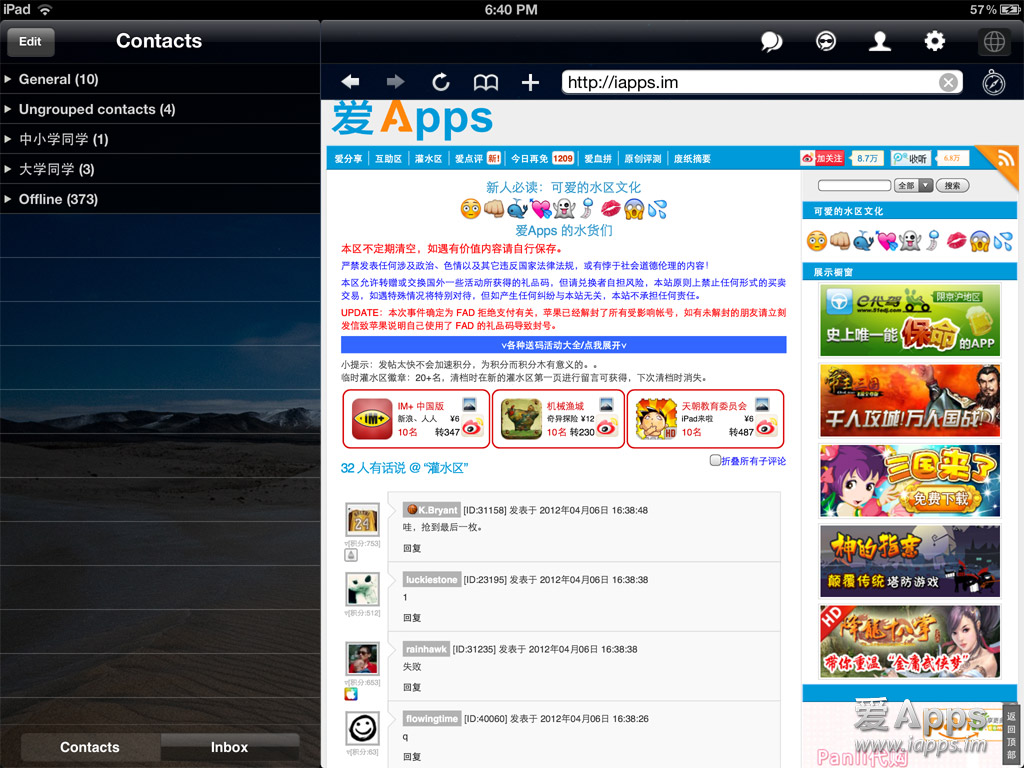Open the 三国来了 免费下载 banner
The height and width of the screenshot is (768, 1024).
(910, 481)
